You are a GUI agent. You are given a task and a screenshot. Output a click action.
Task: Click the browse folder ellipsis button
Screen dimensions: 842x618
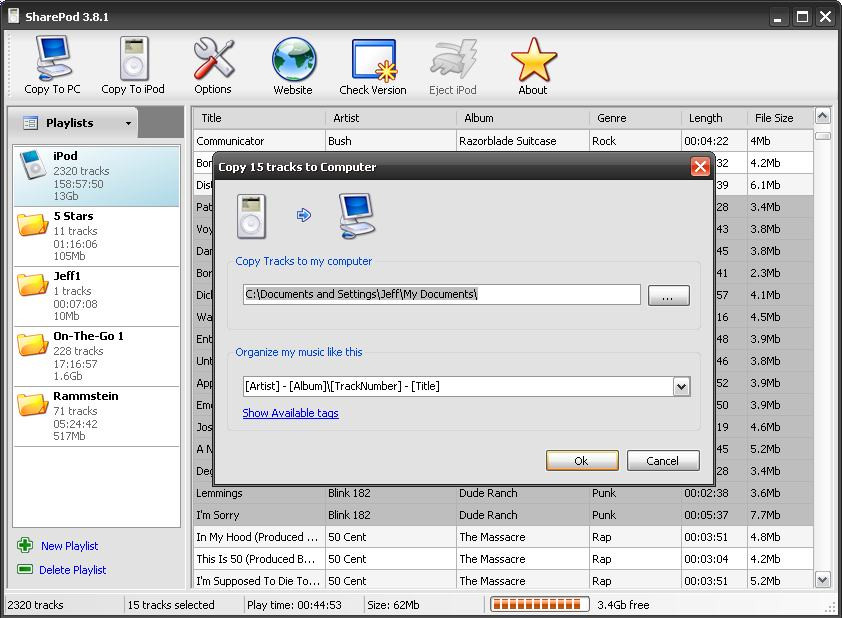(x=668, y=295)
